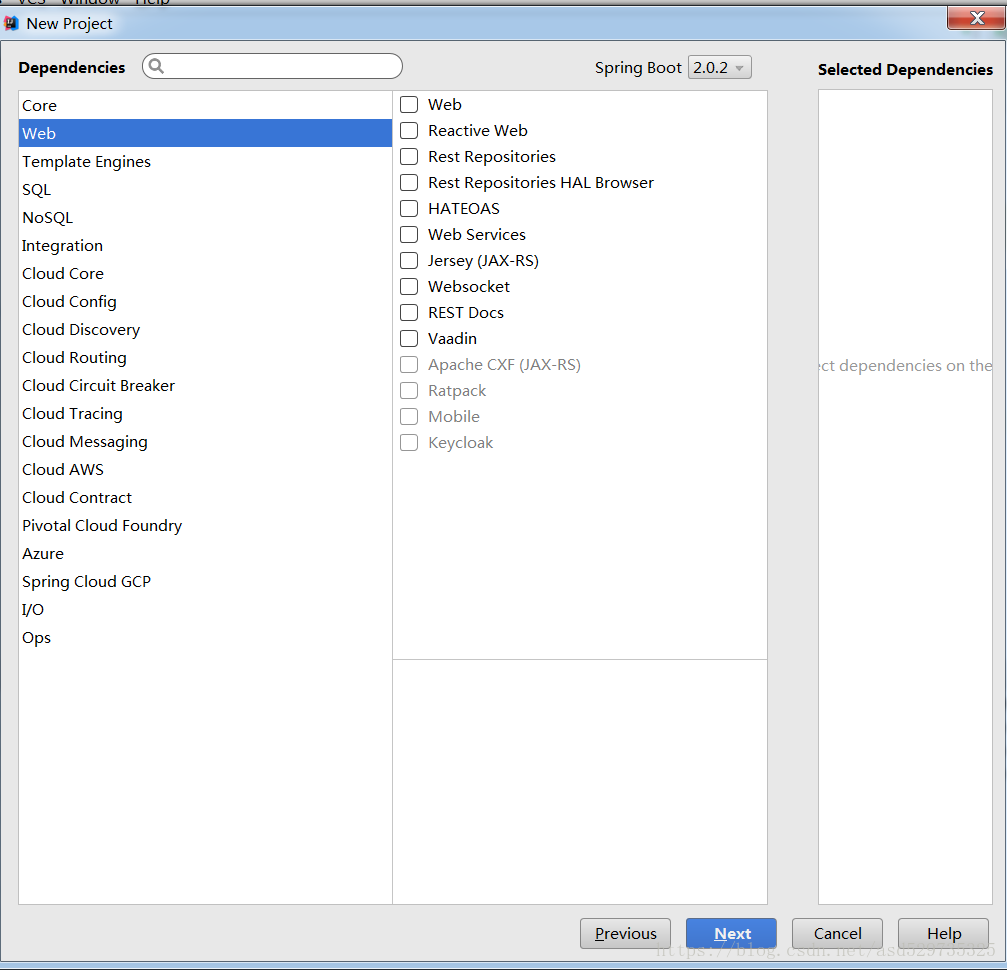Select Spring Cloud GCP category
The width and height of the screenshot is (1007, 970).
(205, 581)
